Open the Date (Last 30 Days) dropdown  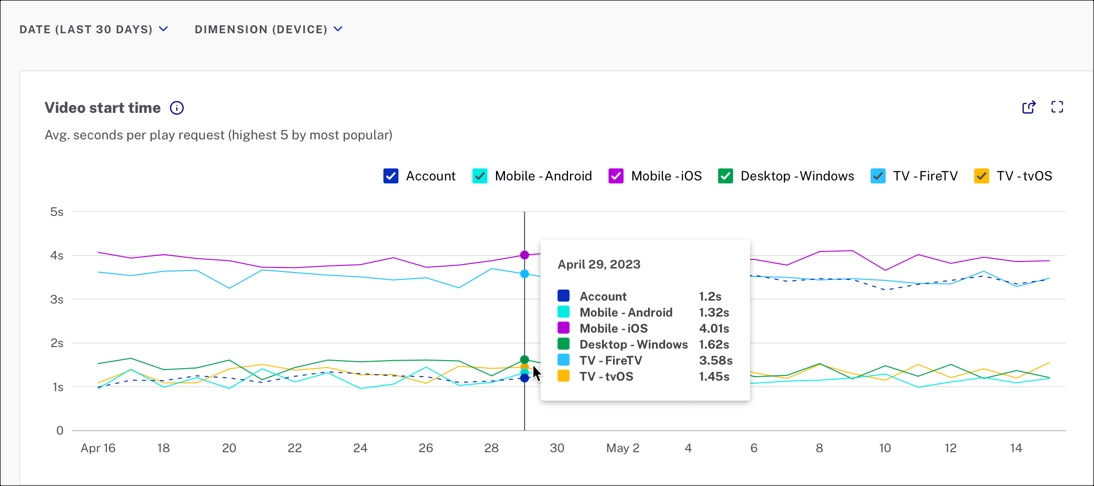[86, 29]
